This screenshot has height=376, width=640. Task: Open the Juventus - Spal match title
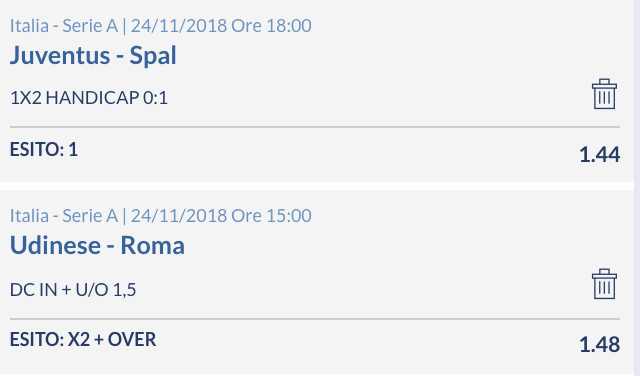pyautogui.click(x=93, y=55)
